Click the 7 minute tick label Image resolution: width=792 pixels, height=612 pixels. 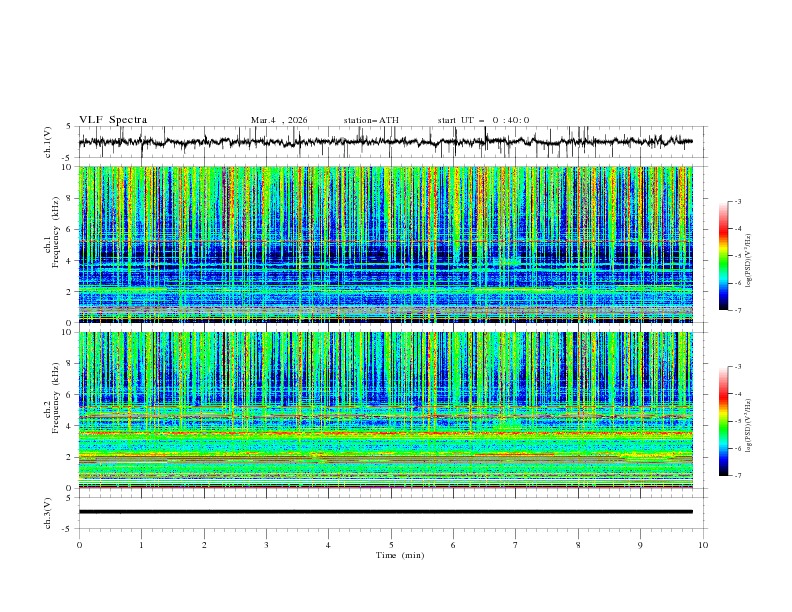(x=516, y=545)
